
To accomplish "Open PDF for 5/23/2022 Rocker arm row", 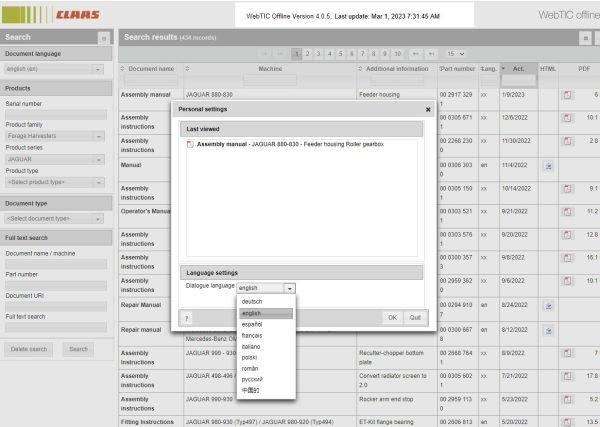I will pos(567,399).
